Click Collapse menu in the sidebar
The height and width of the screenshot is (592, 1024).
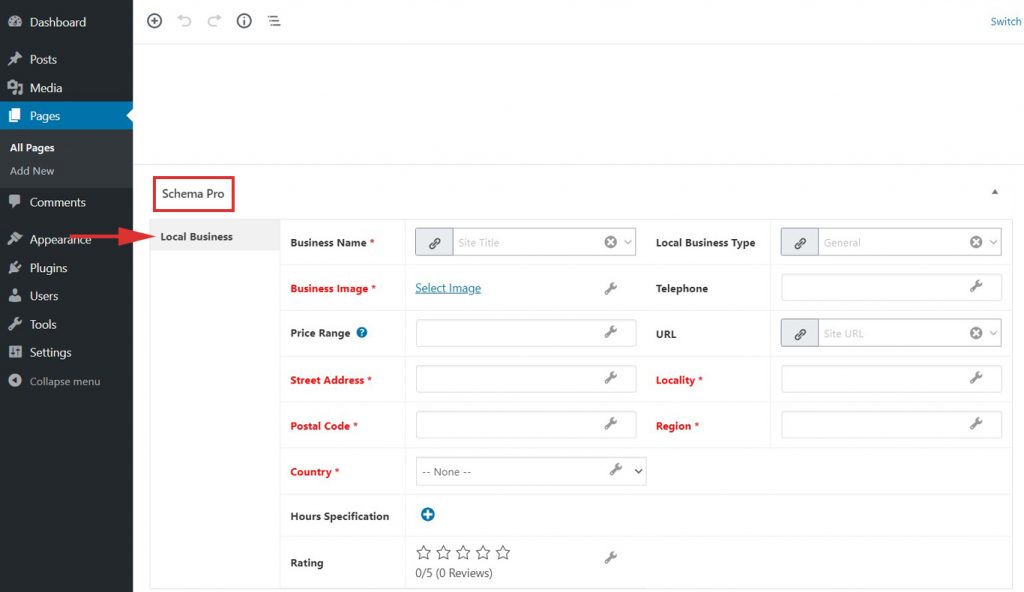coord(64,381)
